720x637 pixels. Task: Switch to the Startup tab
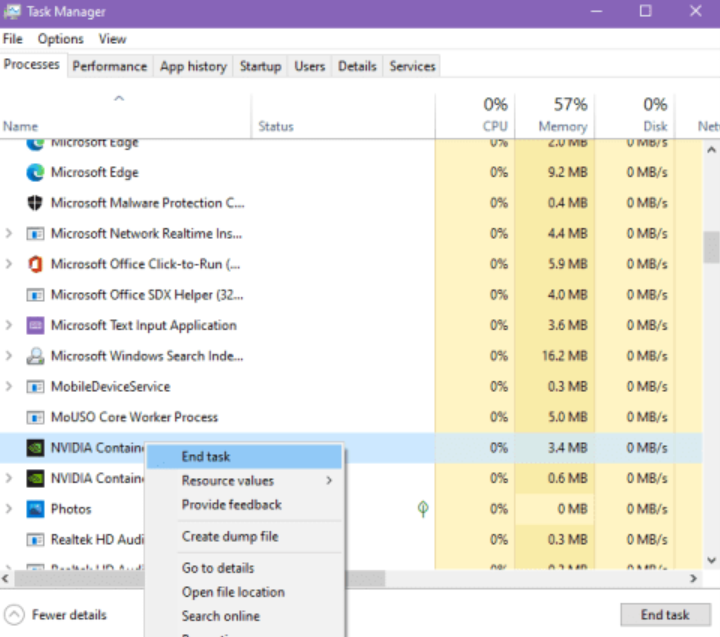260,66
